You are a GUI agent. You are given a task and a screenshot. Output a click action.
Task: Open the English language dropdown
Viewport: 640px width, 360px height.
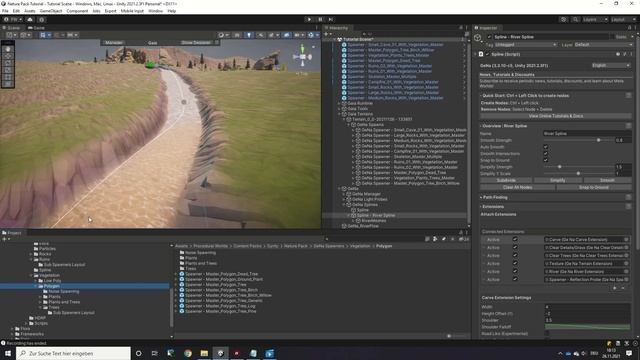(x=611, y=65)
